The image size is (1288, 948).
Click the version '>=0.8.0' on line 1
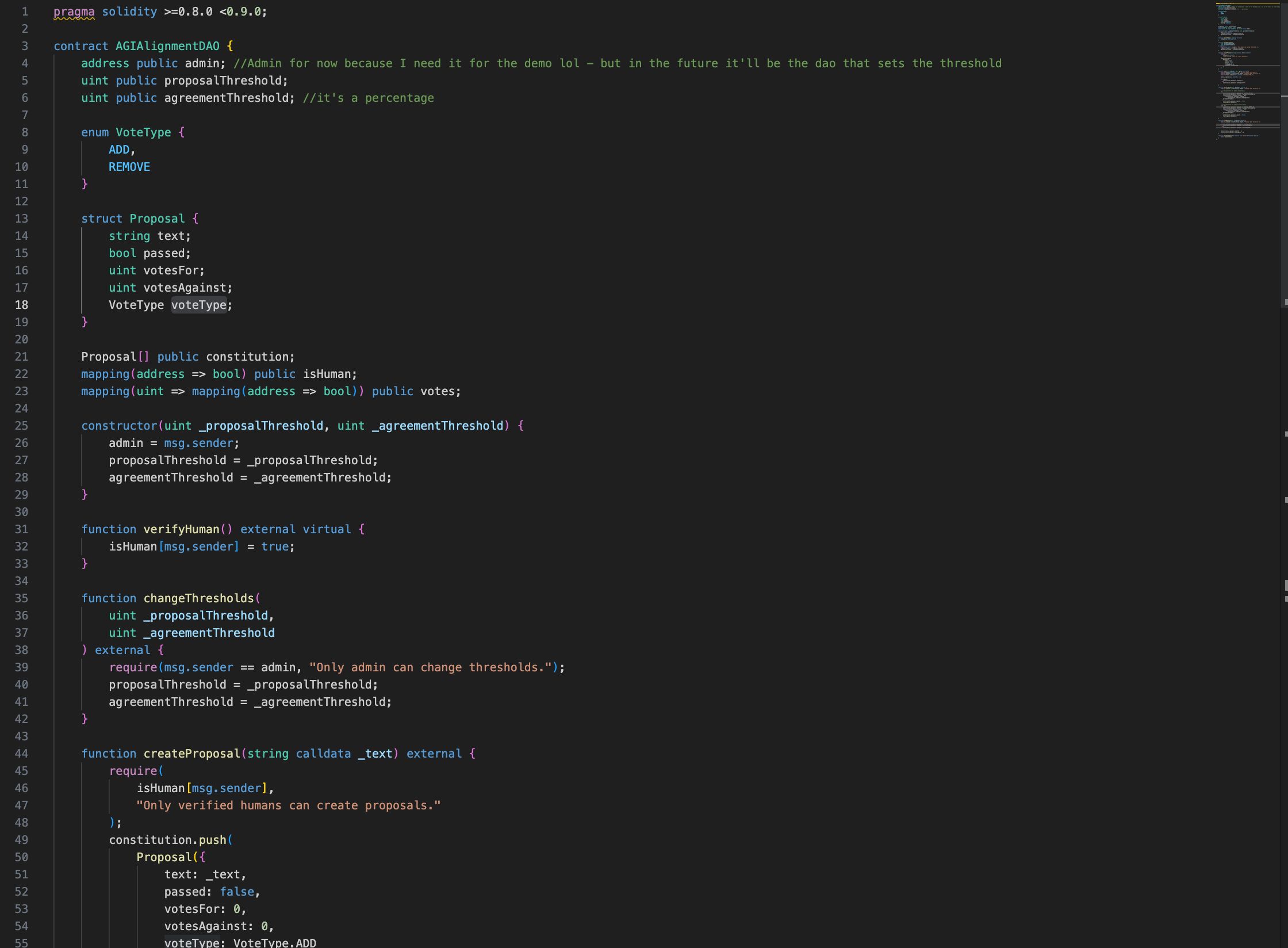coord(188,12)
